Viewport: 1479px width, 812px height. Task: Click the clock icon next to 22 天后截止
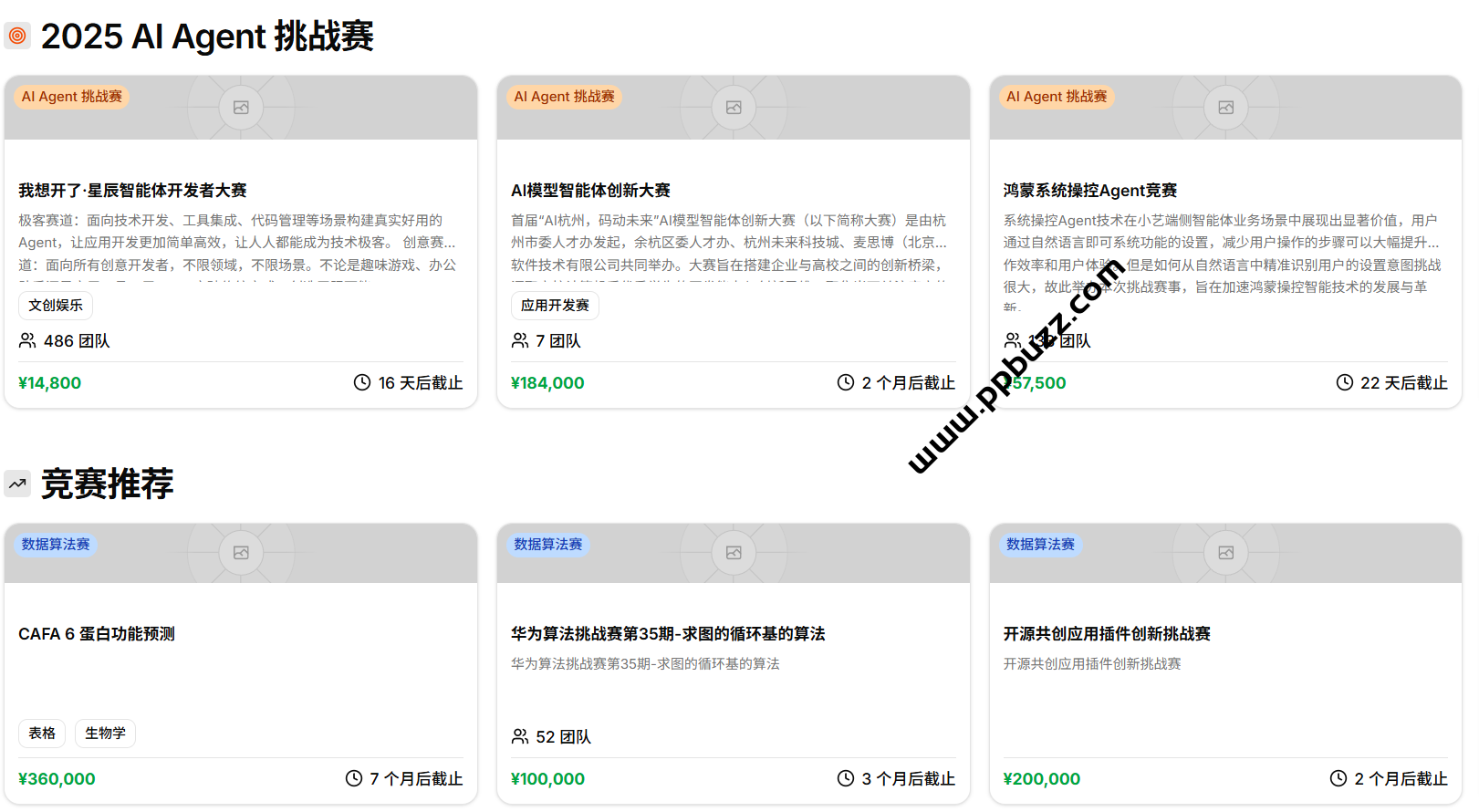point(1344,382)
